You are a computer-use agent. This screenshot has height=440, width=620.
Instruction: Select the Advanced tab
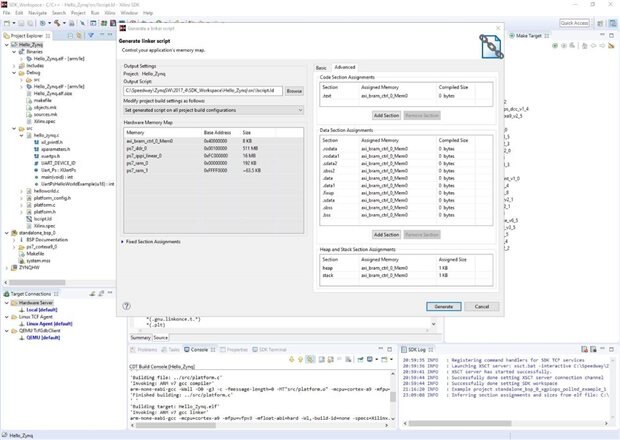point(345,67)
